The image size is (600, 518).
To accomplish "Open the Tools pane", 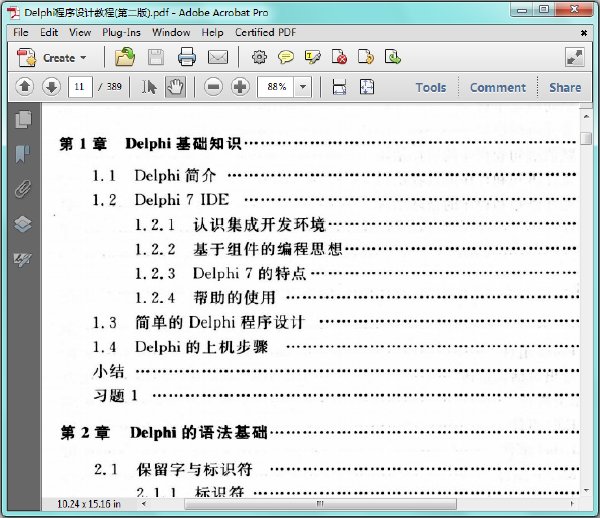I will [x=431, y=88].
